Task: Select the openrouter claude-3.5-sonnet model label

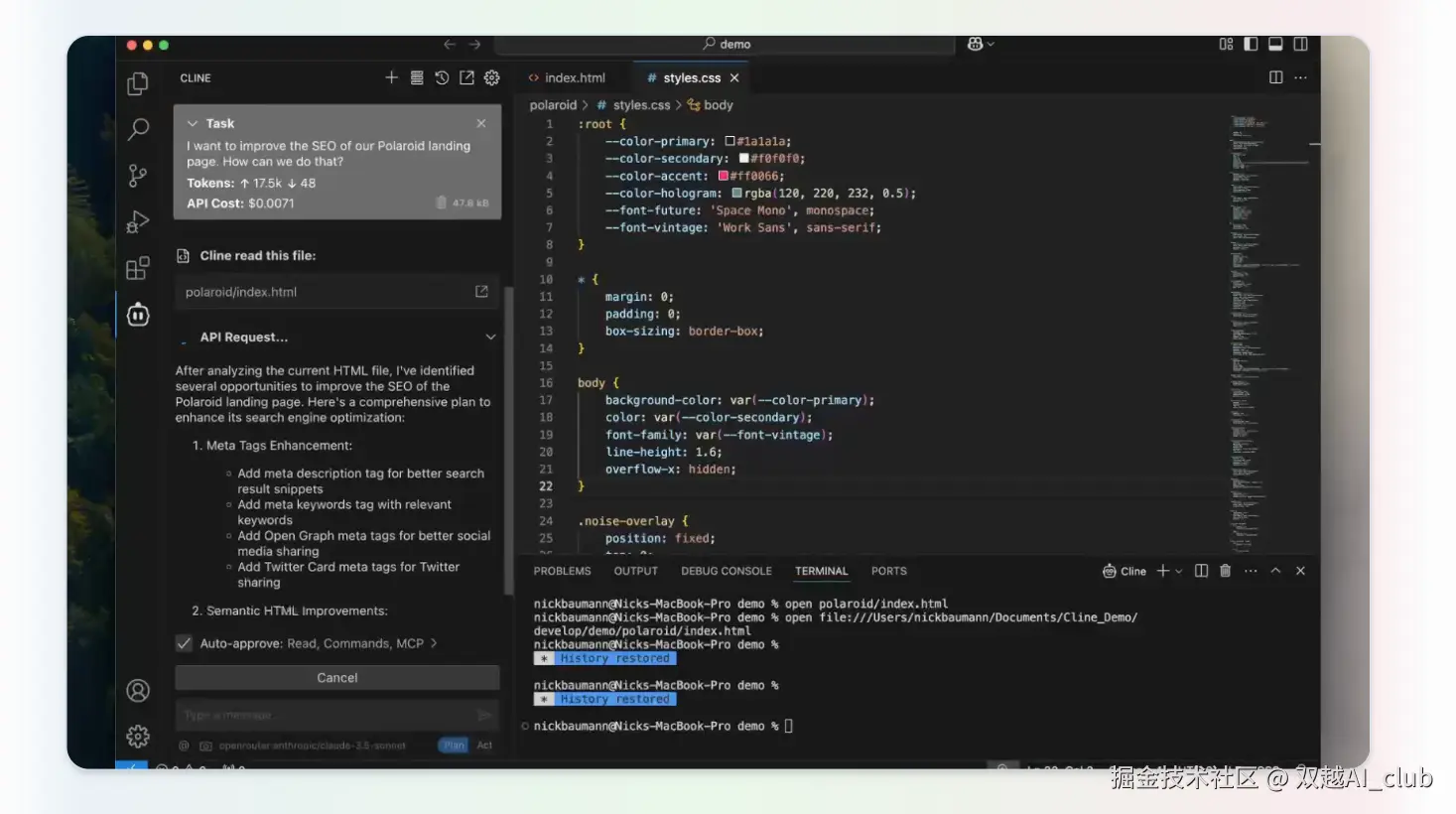Action: [312, 746]
